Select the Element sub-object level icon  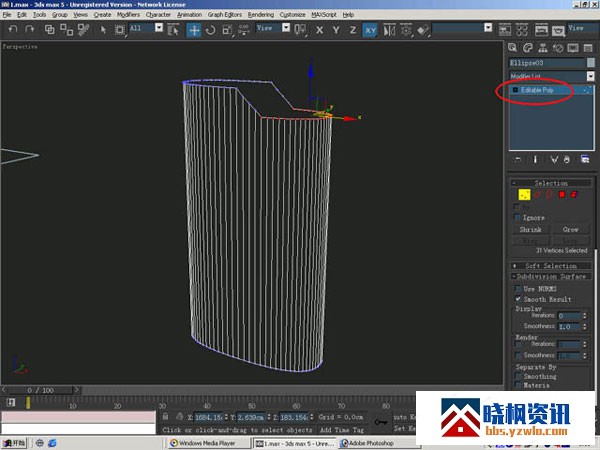point(574,194)
